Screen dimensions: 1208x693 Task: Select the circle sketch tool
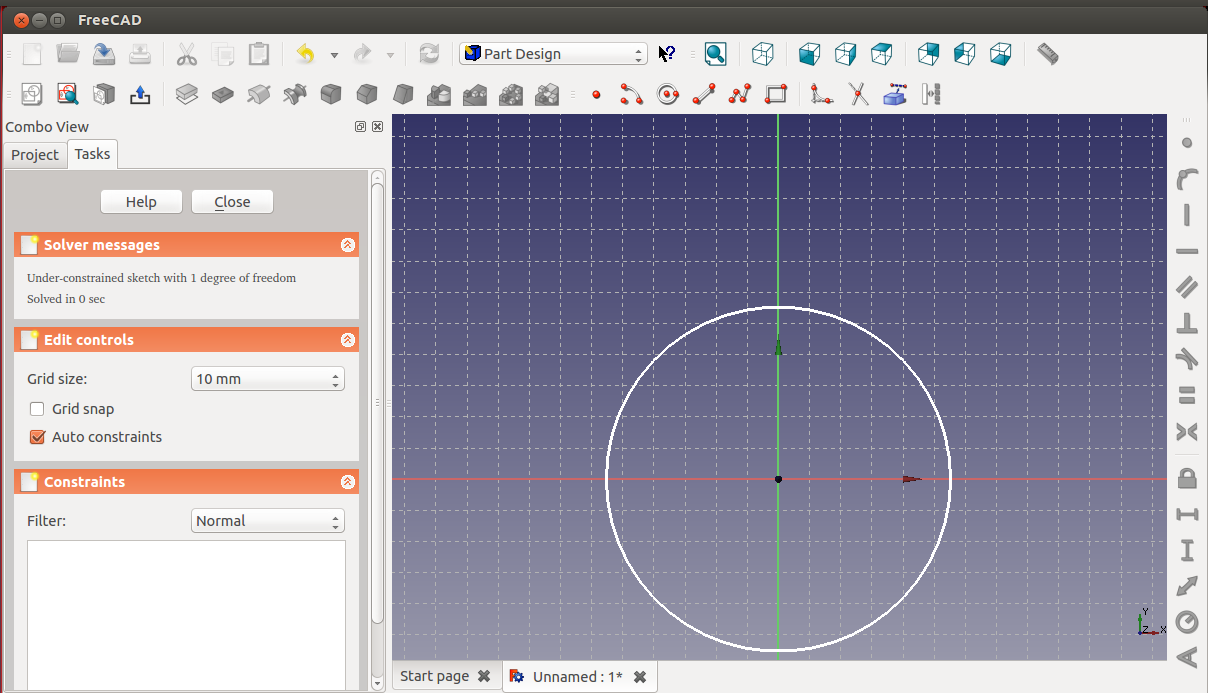(x=667, y=94)
